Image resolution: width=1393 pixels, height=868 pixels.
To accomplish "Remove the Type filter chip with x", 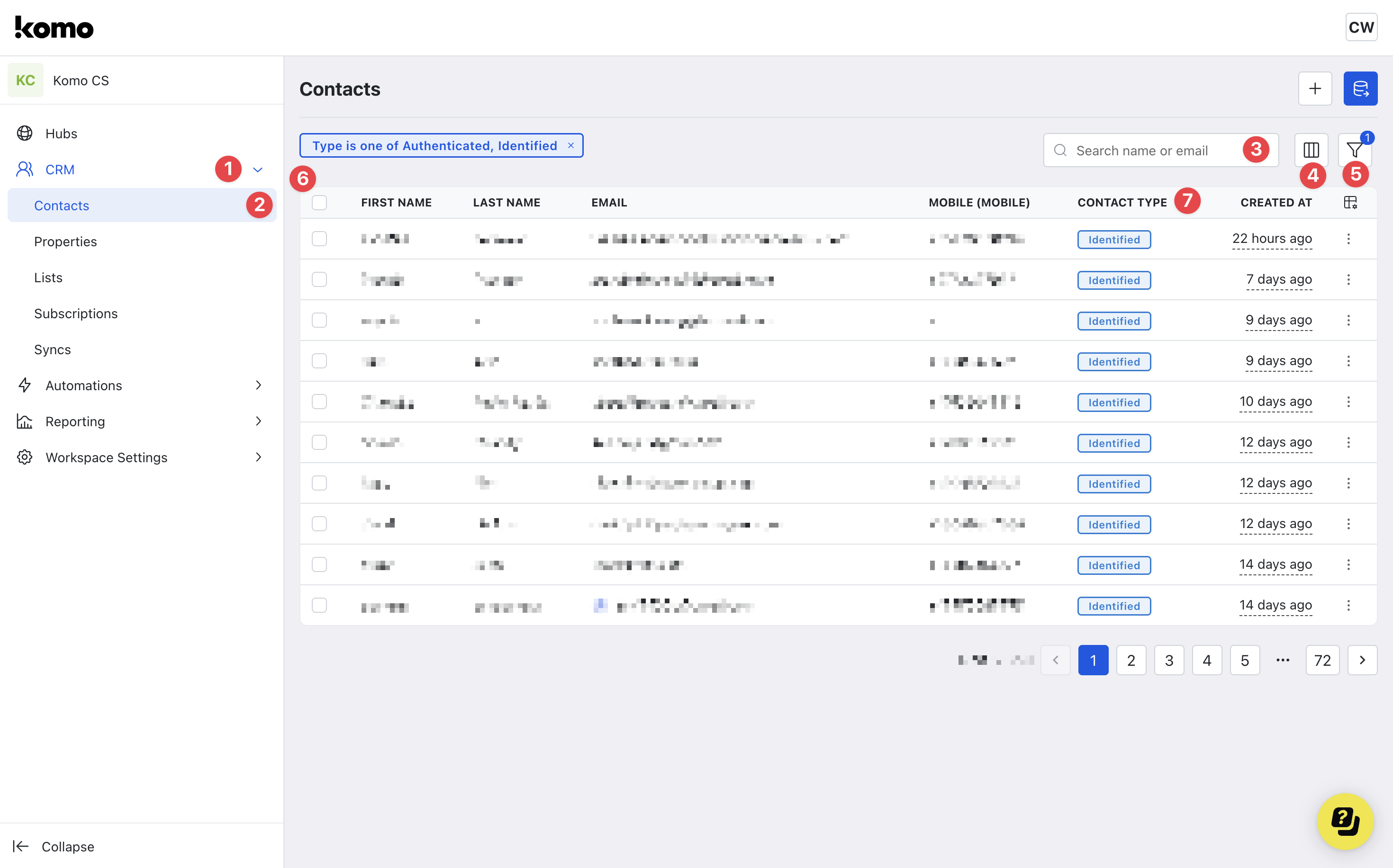I will tap(571, 146).
